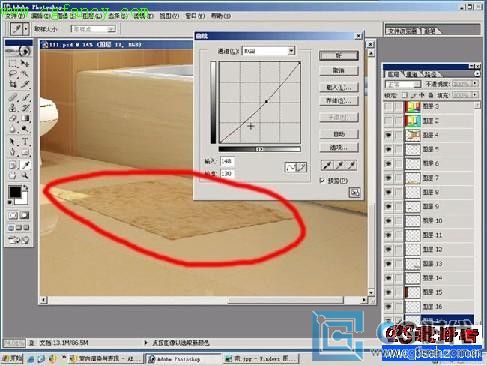The height and width of the screenshot is (366, 487).
Task: Click the foreground color swatch
Action: pos(15,192)
